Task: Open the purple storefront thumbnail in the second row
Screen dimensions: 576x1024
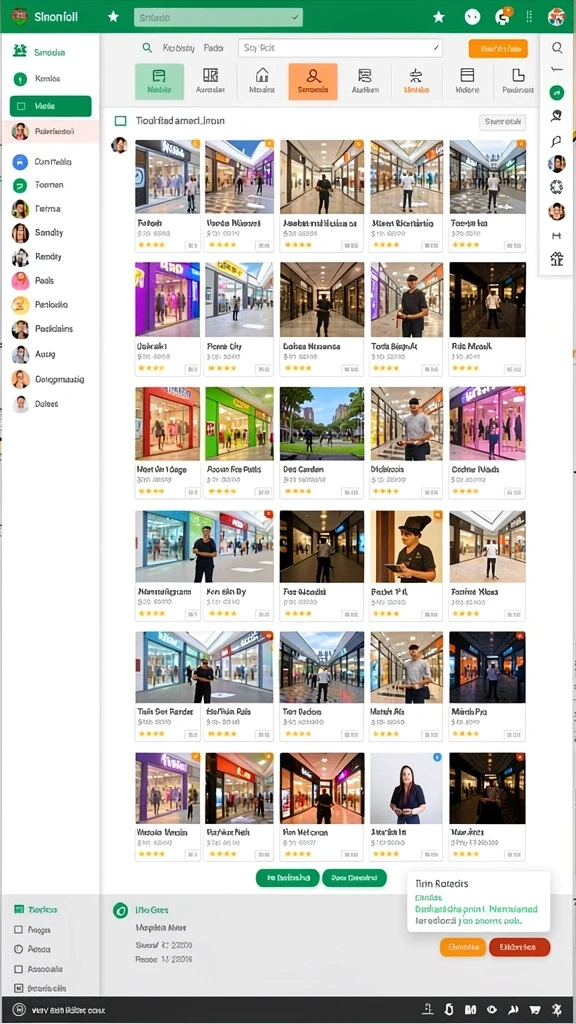Action: coord(167,300)
